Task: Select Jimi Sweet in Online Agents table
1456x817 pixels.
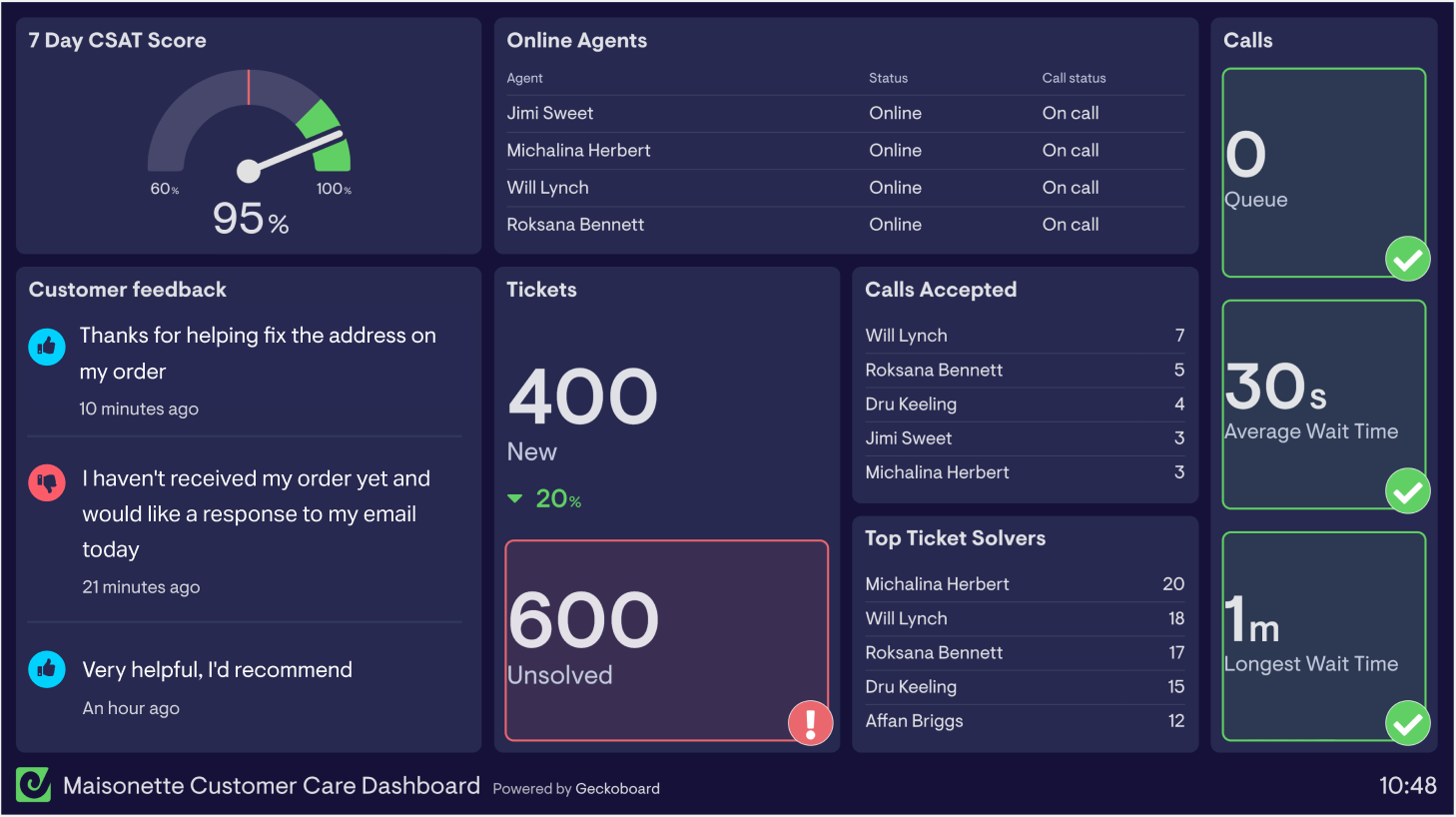Action: click(550, 114)
